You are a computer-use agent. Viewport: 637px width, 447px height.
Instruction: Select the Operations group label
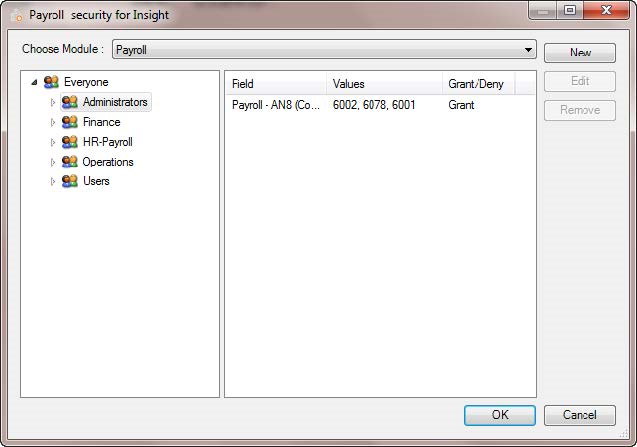tap(108, 162)
